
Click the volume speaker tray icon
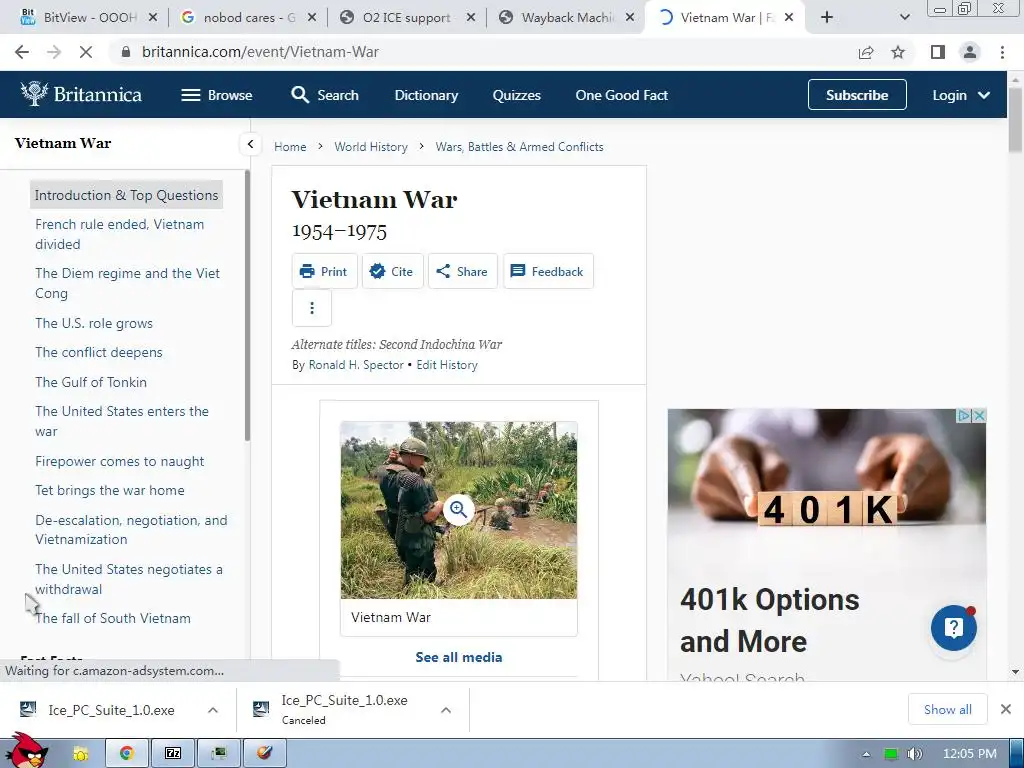914,754
